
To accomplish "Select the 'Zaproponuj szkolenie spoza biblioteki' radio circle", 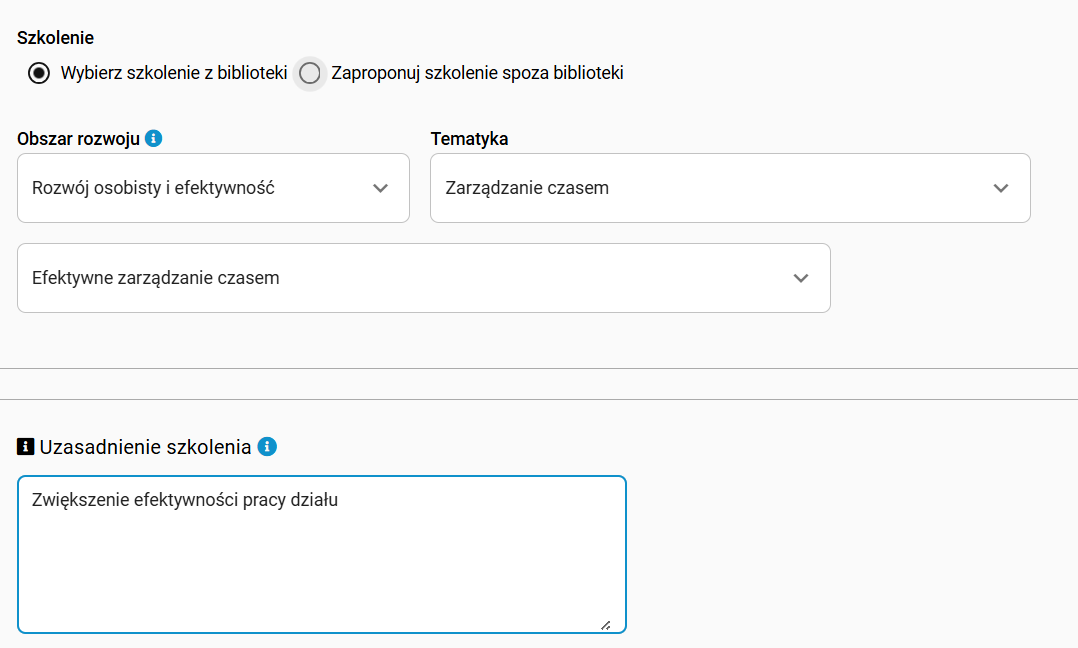I will click(309, 73).
